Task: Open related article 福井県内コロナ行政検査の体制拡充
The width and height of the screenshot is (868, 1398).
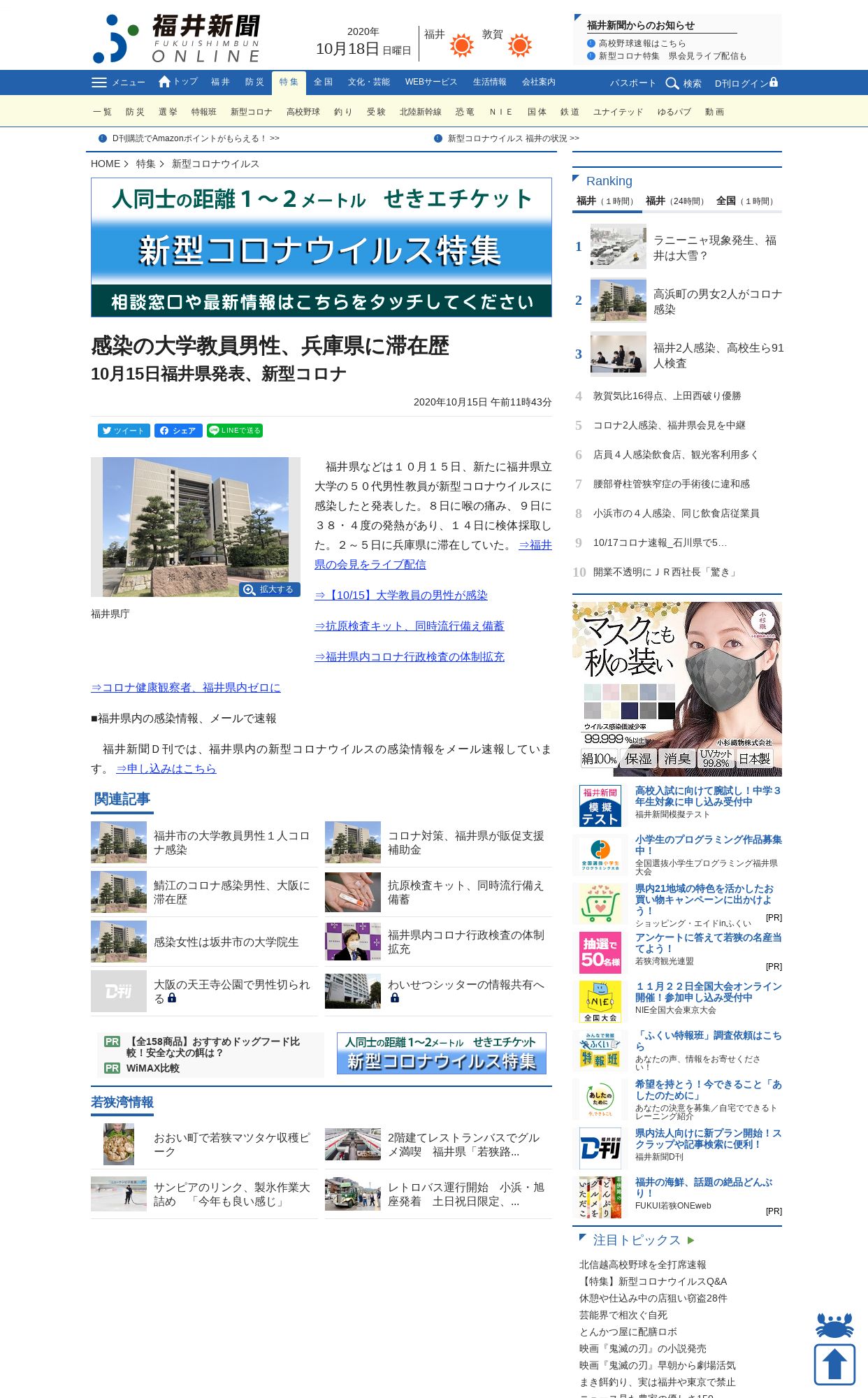Action: tap(466, 942)
